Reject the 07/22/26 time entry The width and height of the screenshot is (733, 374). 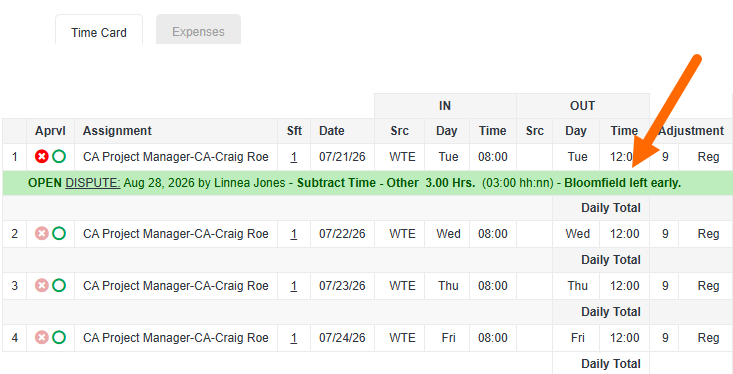pos(42,233)
